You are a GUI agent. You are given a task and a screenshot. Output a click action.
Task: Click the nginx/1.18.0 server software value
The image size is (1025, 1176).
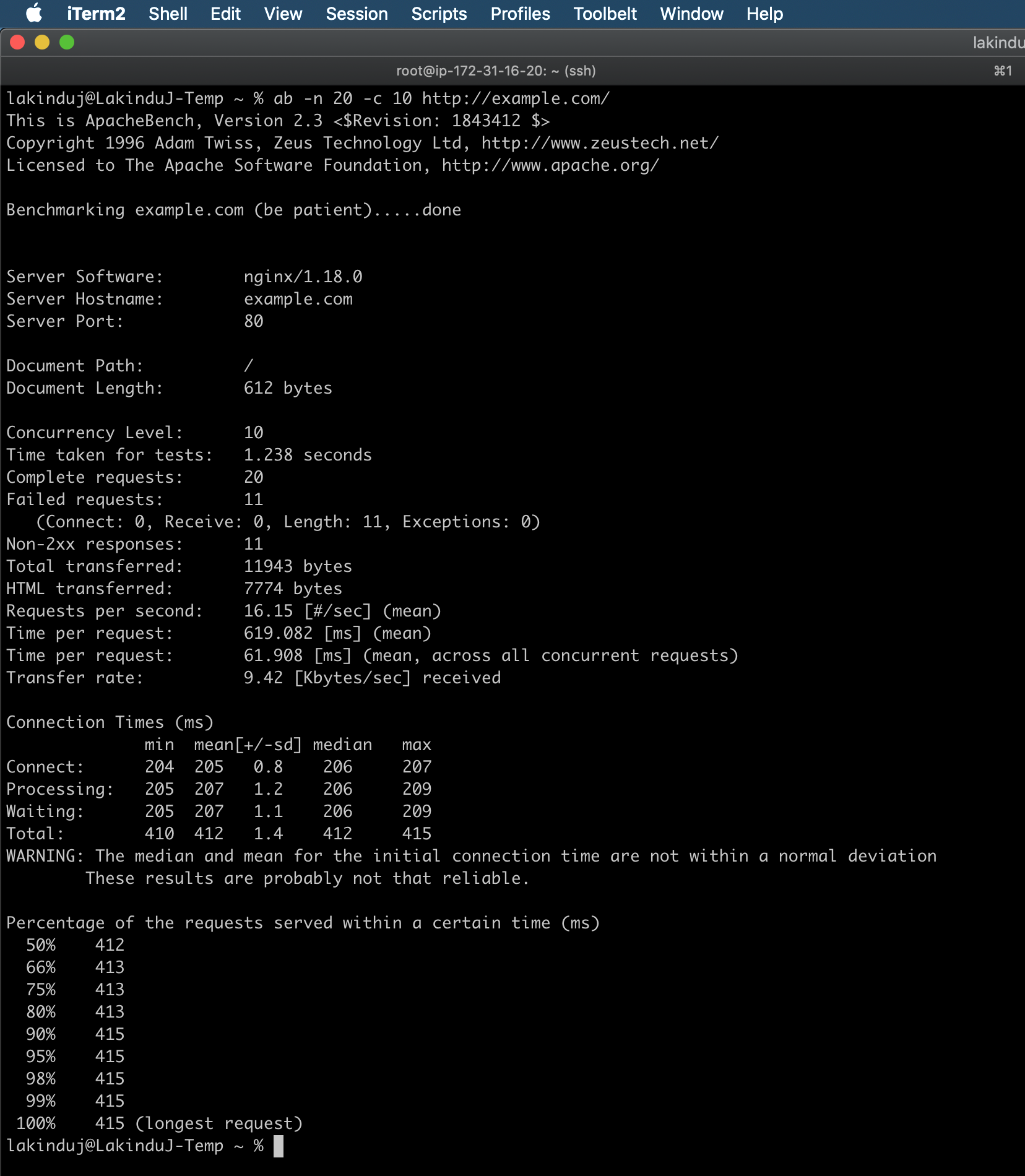click(x=303, y=277)
